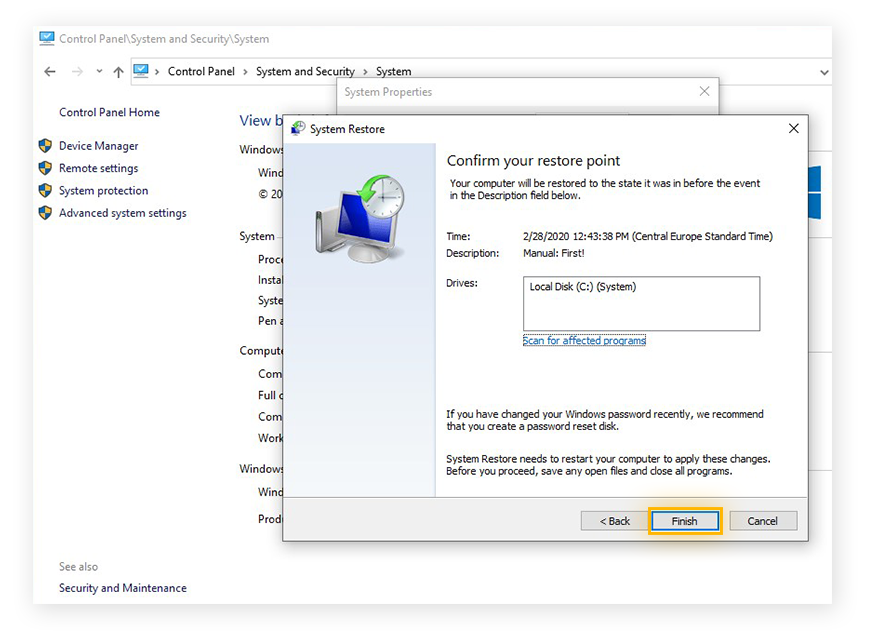Viewport: 870px width, 633px height.
Task: Click the Device Manager shield icon
Action: click(45, 145)
